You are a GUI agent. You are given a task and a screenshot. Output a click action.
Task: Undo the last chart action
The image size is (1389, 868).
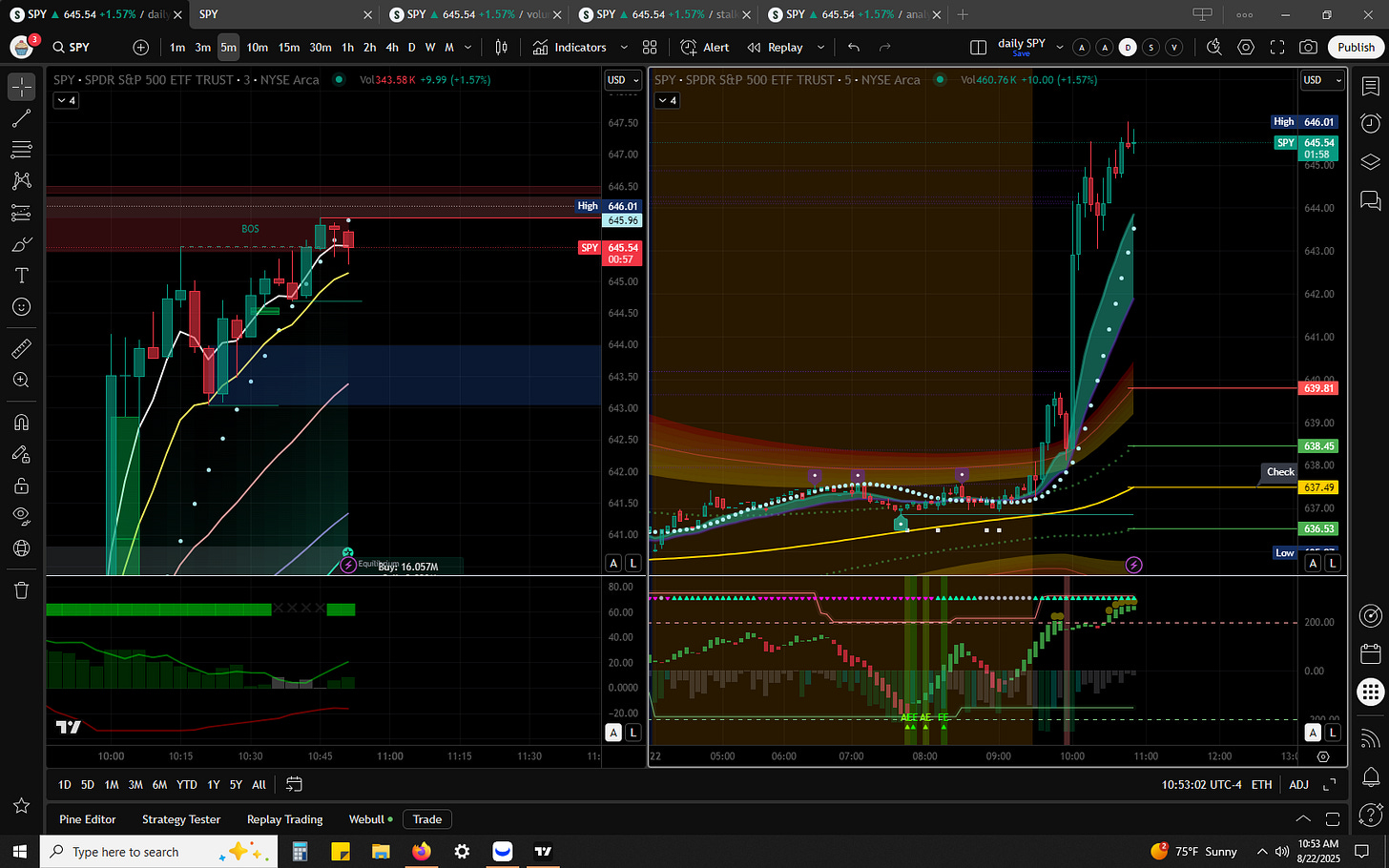[854, 48]
